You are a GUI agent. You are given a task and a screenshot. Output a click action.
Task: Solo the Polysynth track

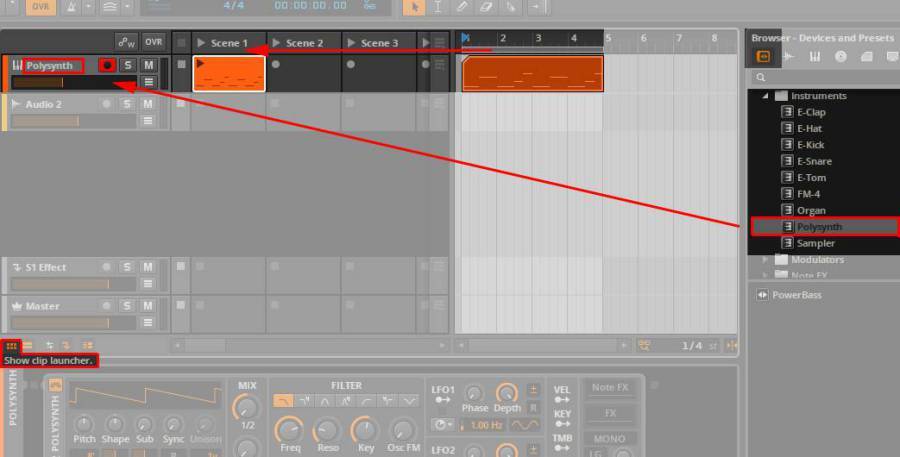pos(127,65)
